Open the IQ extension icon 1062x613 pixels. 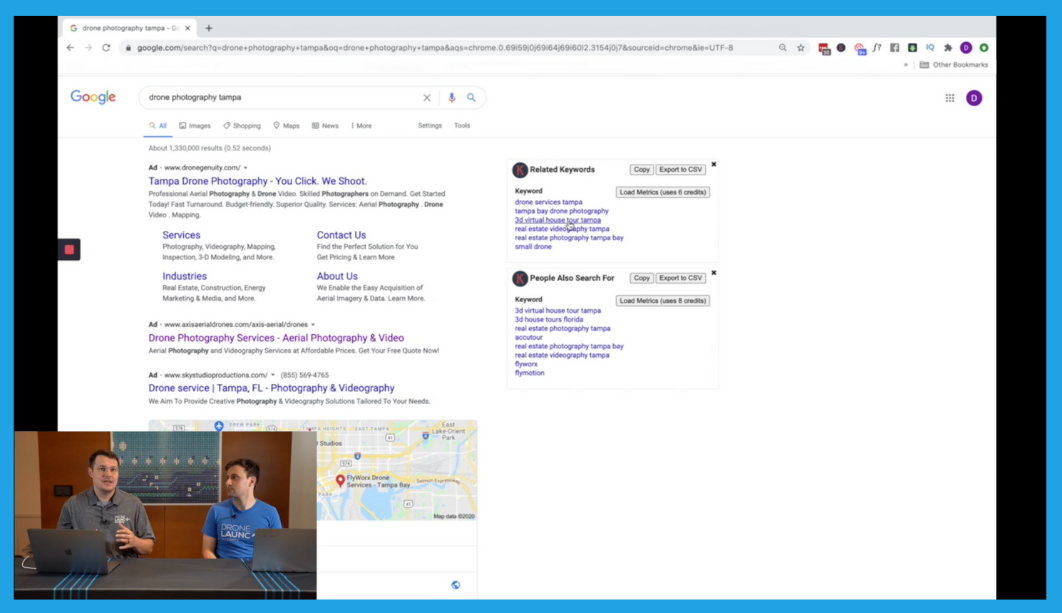[930, 47]
